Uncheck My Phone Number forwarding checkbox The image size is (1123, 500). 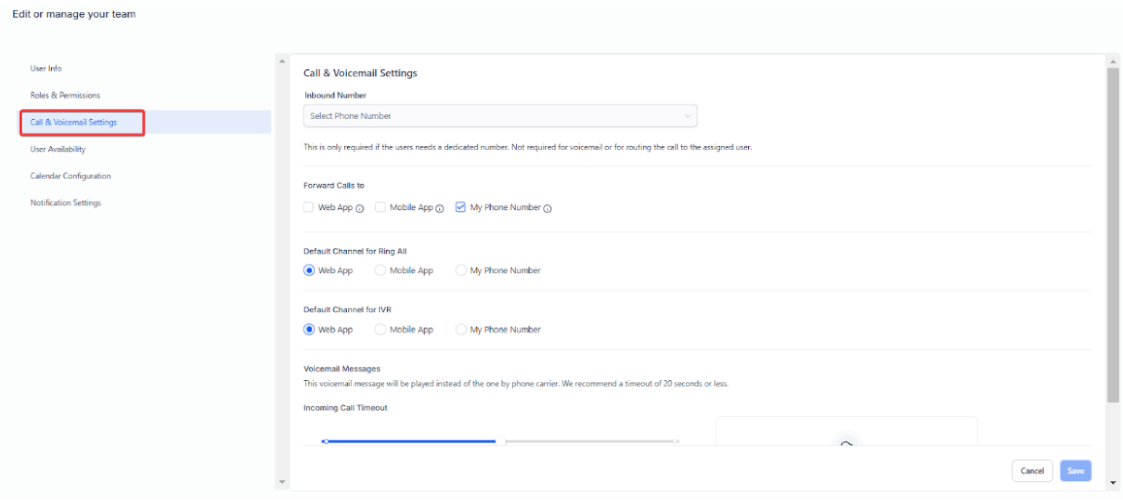point(461,207)
